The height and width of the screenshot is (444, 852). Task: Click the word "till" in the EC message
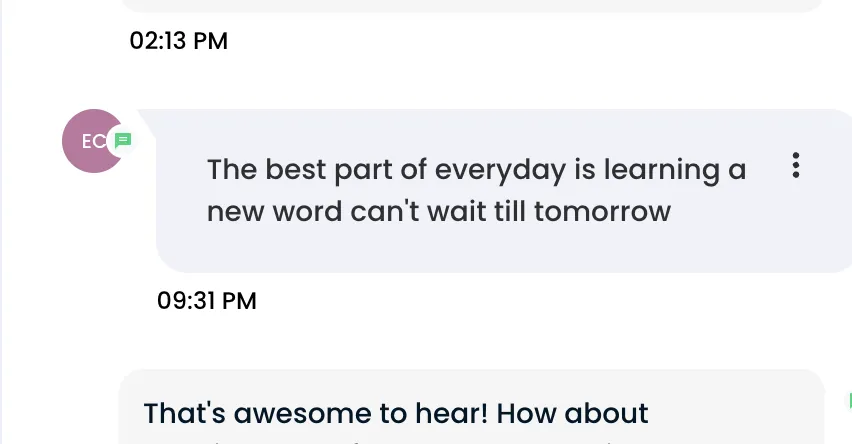tap(510, 211)
